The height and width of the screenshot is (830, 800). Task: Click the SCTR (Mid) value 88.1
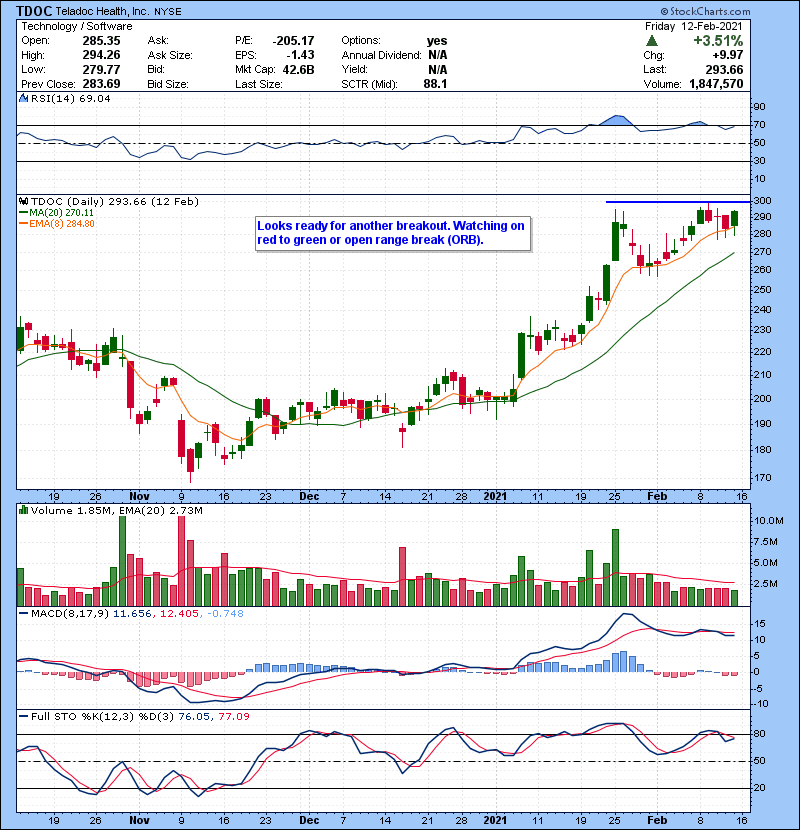coord(435,84)
